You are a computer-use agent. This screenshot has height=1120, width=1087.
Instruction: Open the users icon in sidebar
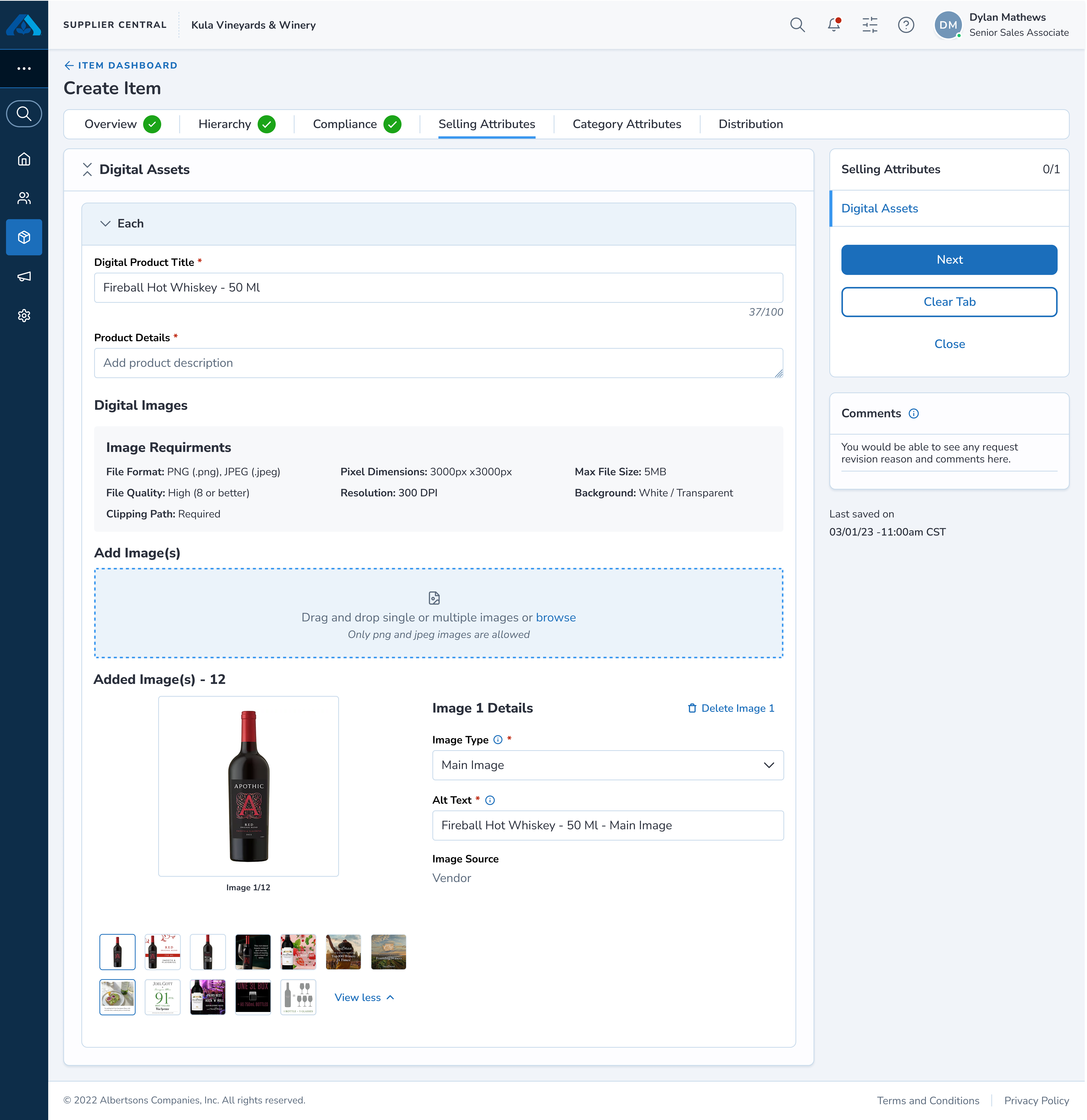click(x=24, y=198)
